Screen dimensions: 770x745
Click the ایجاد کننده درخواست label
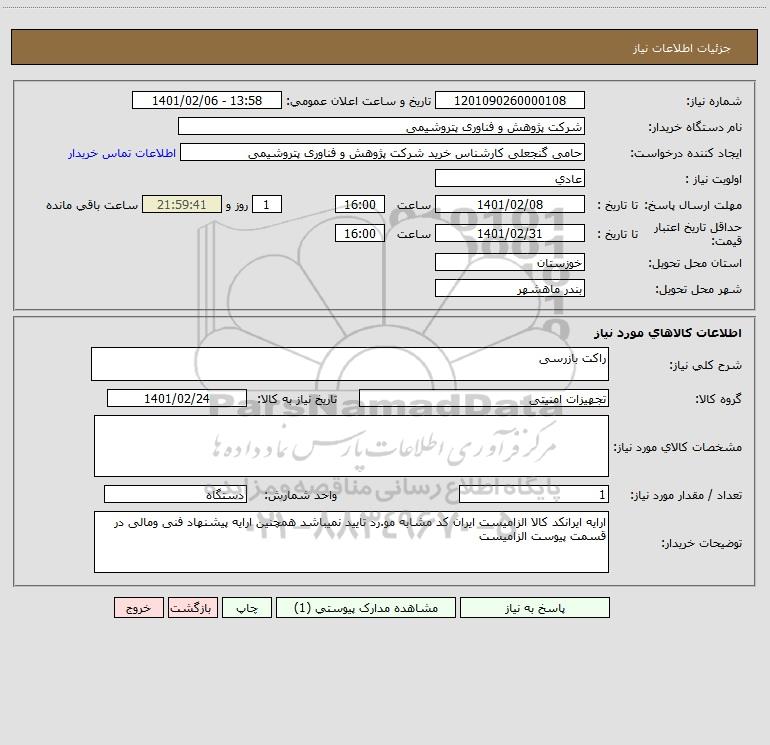click(x=686, y=153)
